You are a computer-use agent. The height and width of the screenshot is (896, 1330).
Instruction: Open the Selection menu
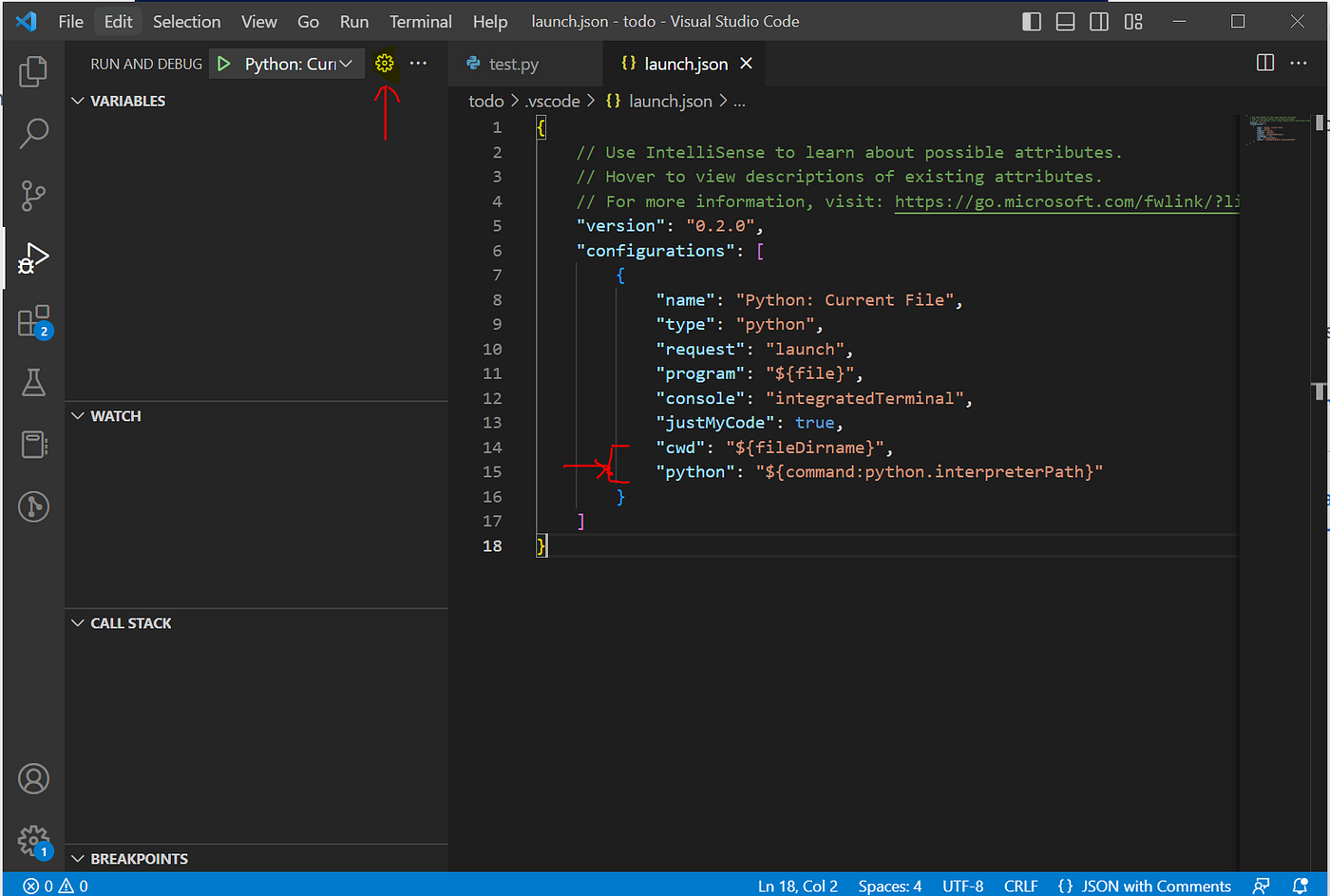pyautogui.click(x=187, y=21)
